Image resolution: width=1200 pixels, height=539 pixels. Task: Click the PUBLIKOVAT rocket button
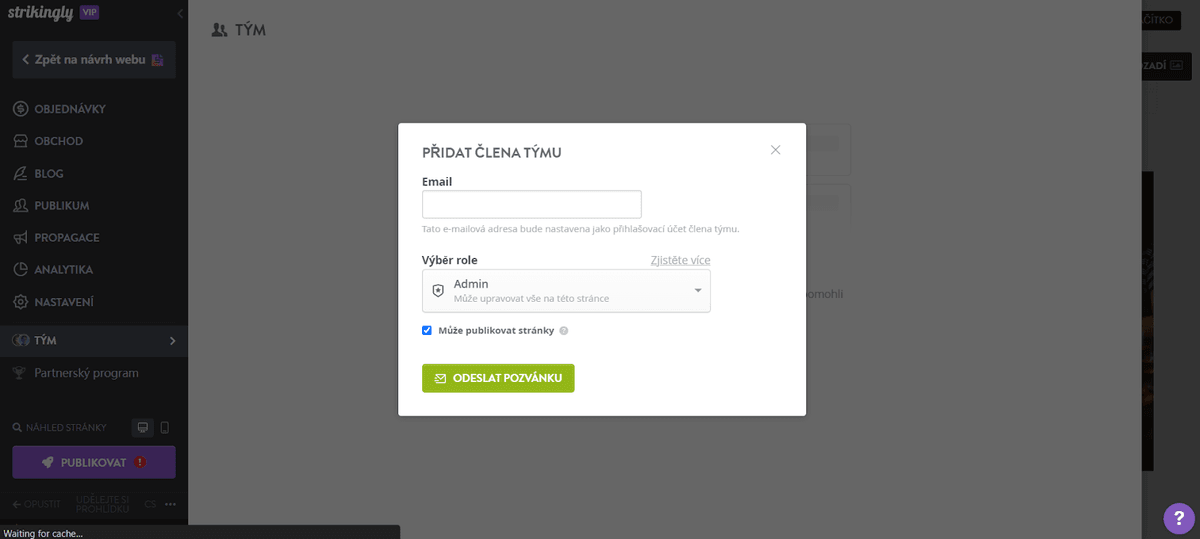coord(94,462)
